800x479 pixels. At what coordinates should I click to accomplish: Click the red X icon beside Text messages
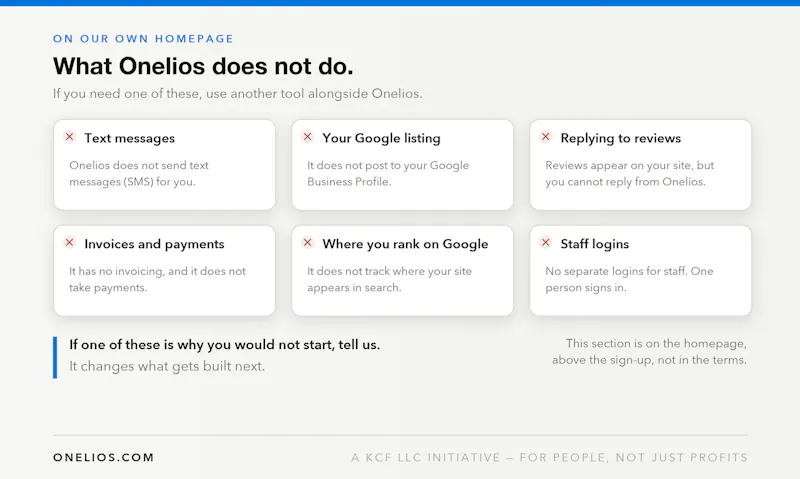[69, 137]
